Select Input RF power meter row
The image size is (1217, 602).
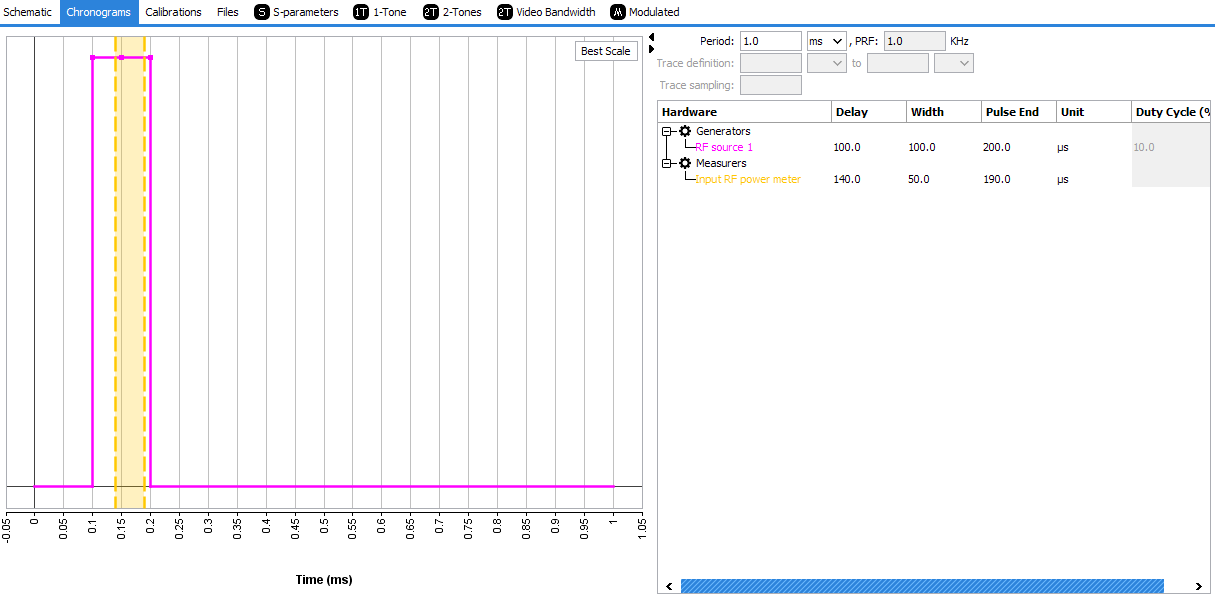748,179
